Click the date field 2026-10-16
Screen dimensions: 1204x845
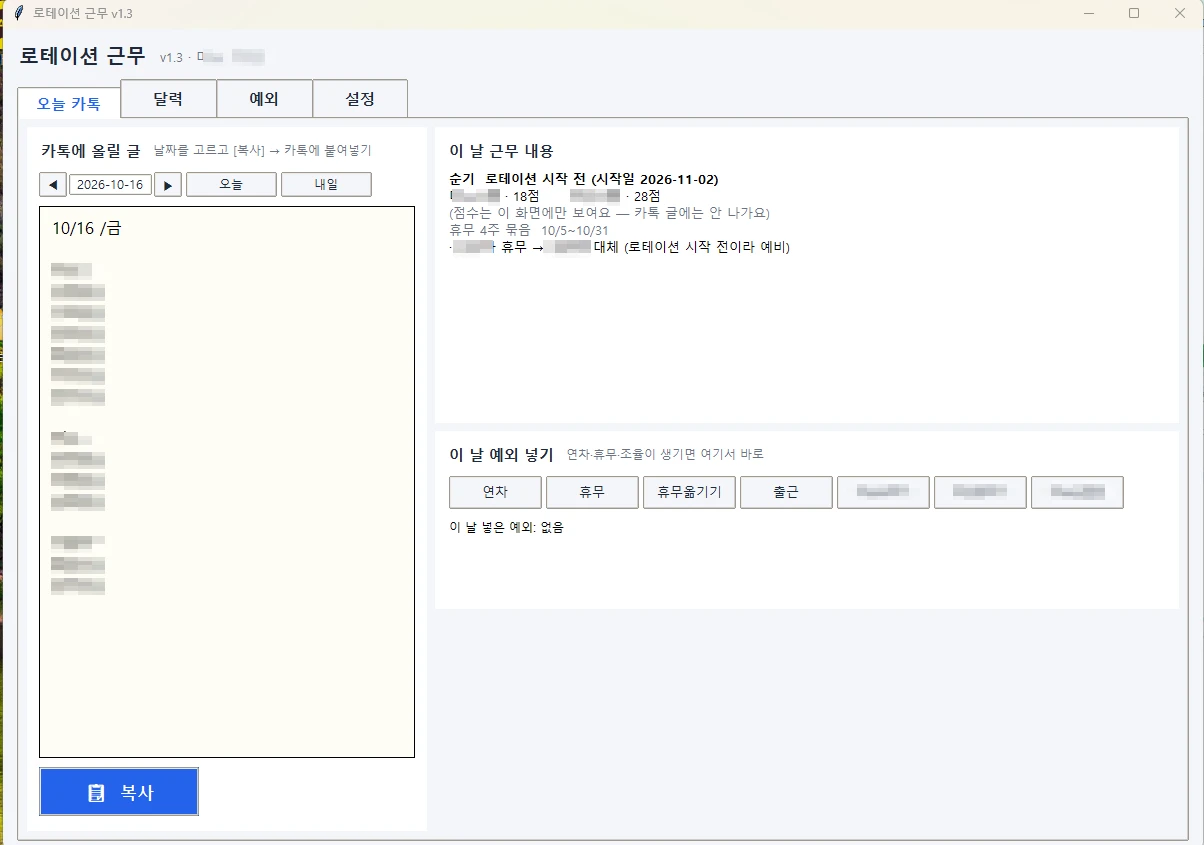(x=111, y=185)
